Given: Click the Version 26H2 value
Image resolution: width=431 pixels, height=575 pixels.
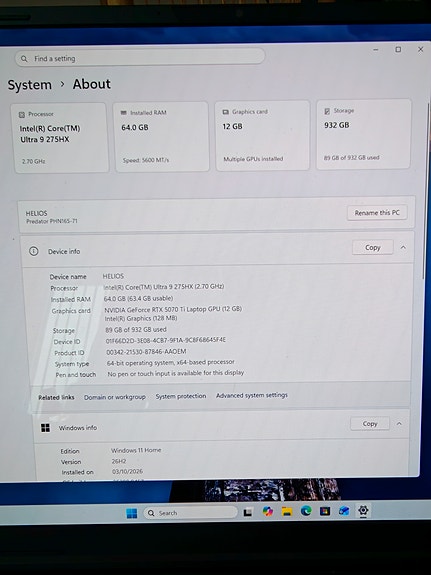Looking at the screenshot, I should (x=119, y=461).
